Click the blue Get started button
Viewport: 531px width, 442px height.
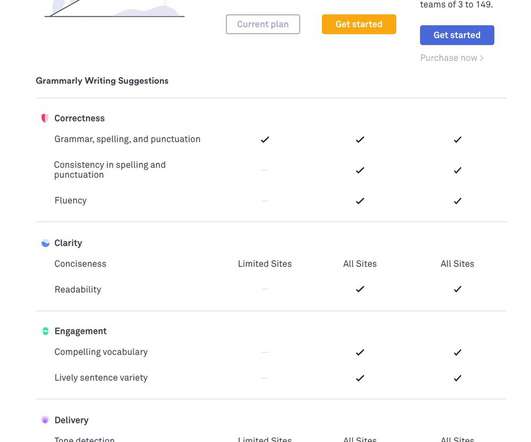point(457,35)
